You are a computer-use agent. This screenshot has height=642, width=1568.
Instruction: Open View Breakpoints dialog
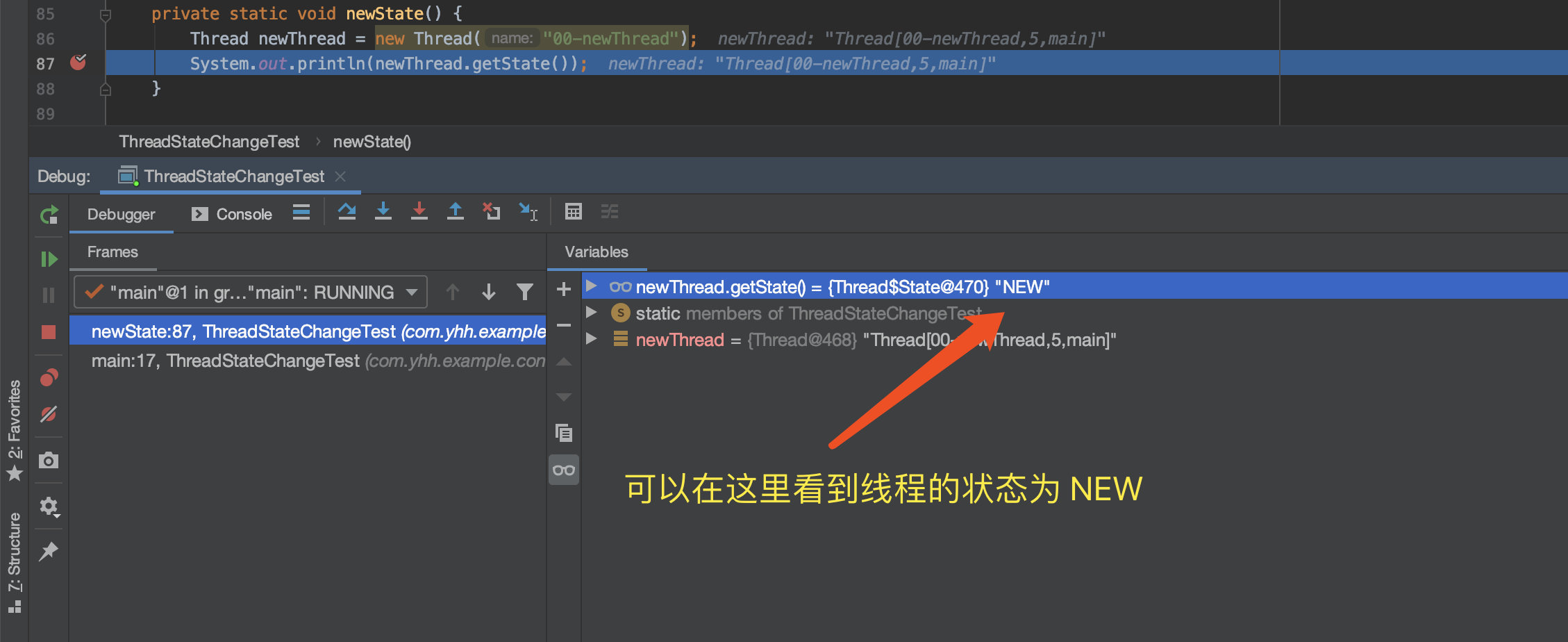[x=49, y=377]
